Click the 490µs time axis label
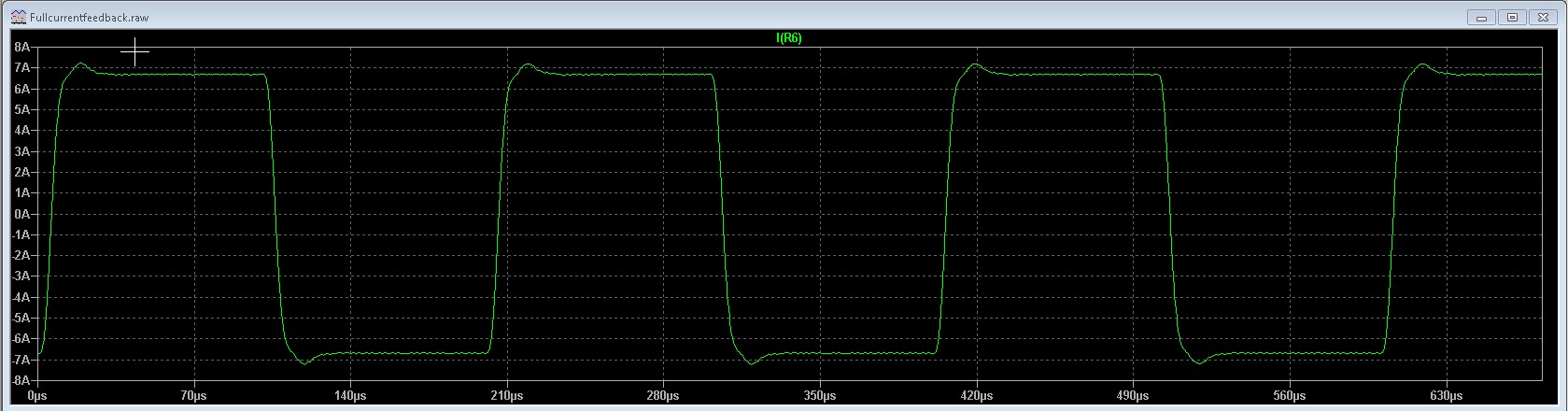This screenshot has height=411, width=1568. [x=1134, y=396]
